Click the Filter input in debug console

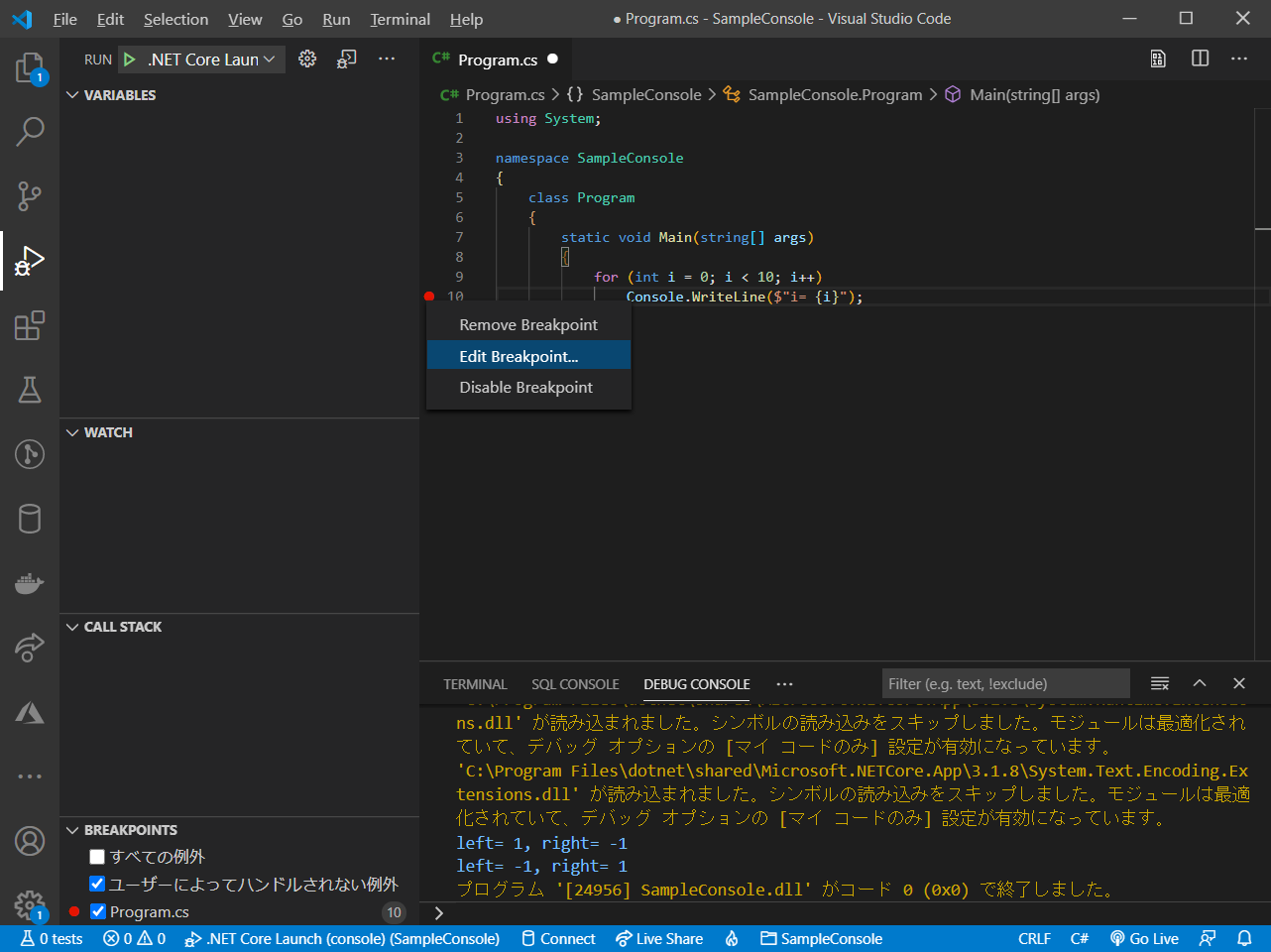pos(1005,683)
